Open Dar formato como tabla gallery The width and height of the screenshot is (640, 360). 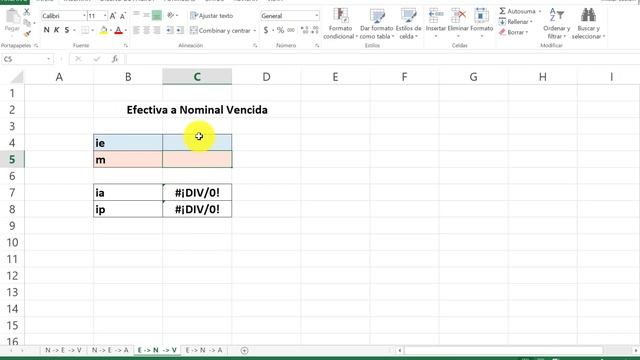[377, 24]
